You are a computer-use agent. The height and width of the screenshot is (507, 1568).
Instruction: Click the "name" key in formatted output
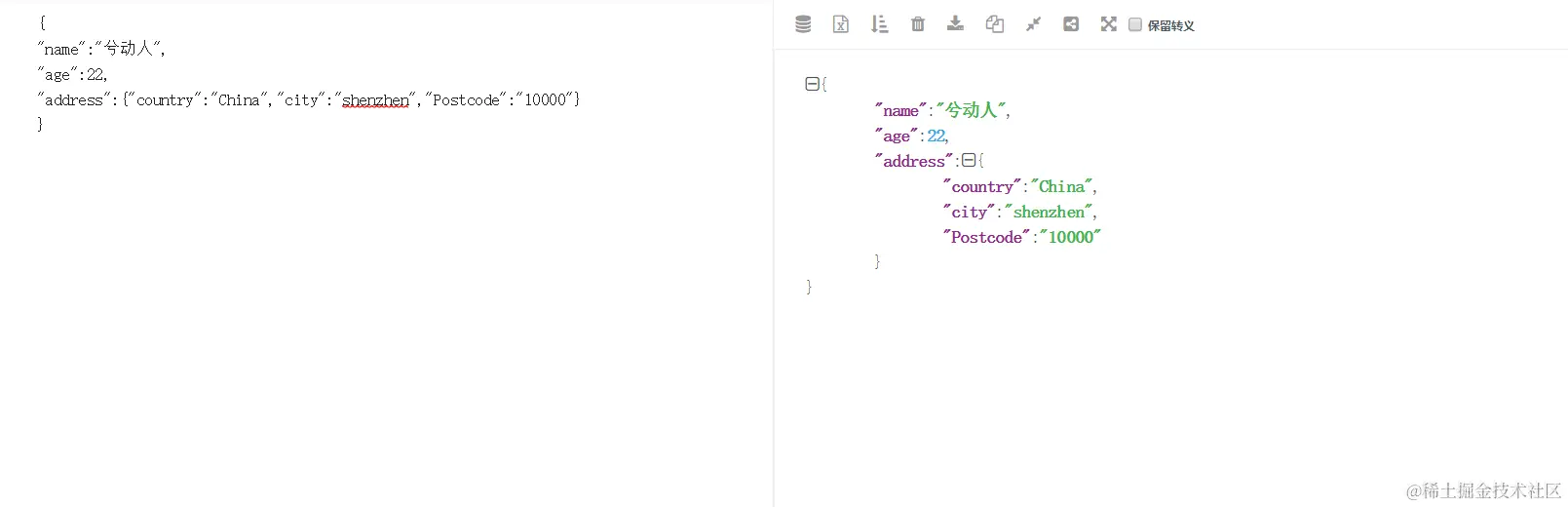[x=900, y=110]
